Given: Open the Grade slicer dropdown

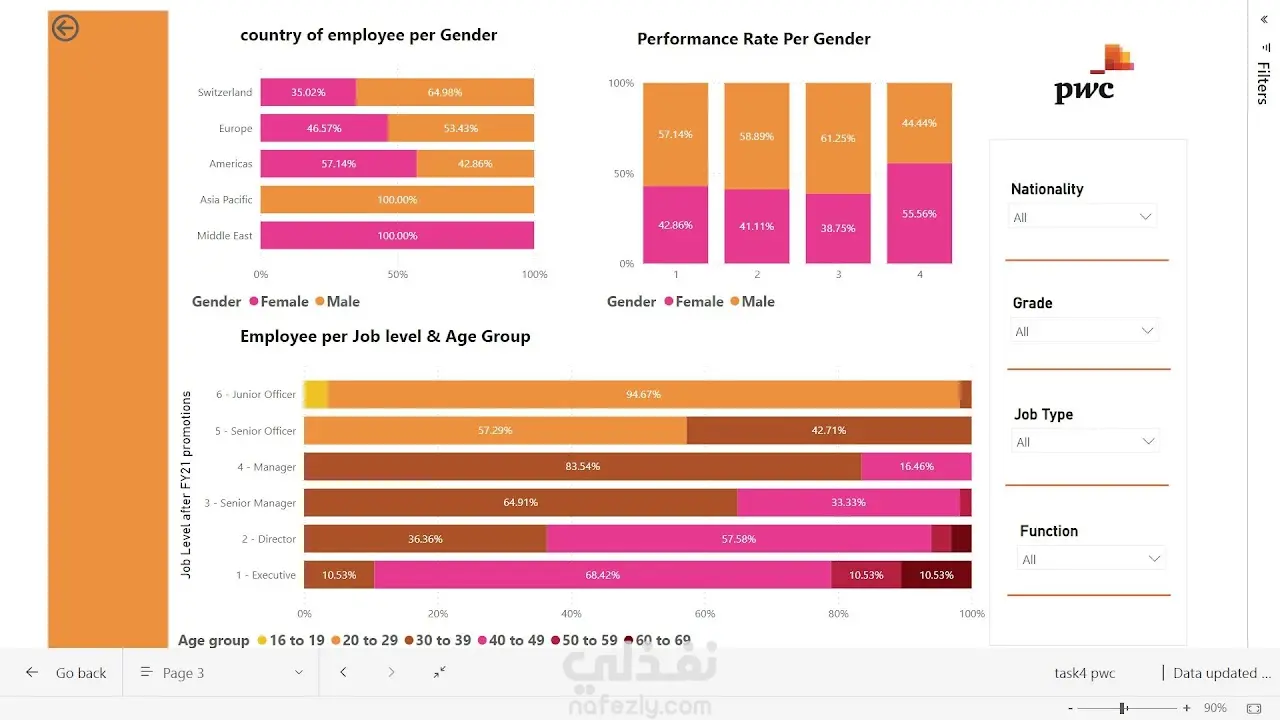Looking at the screenshot, I should click(x=1084, y=331).
